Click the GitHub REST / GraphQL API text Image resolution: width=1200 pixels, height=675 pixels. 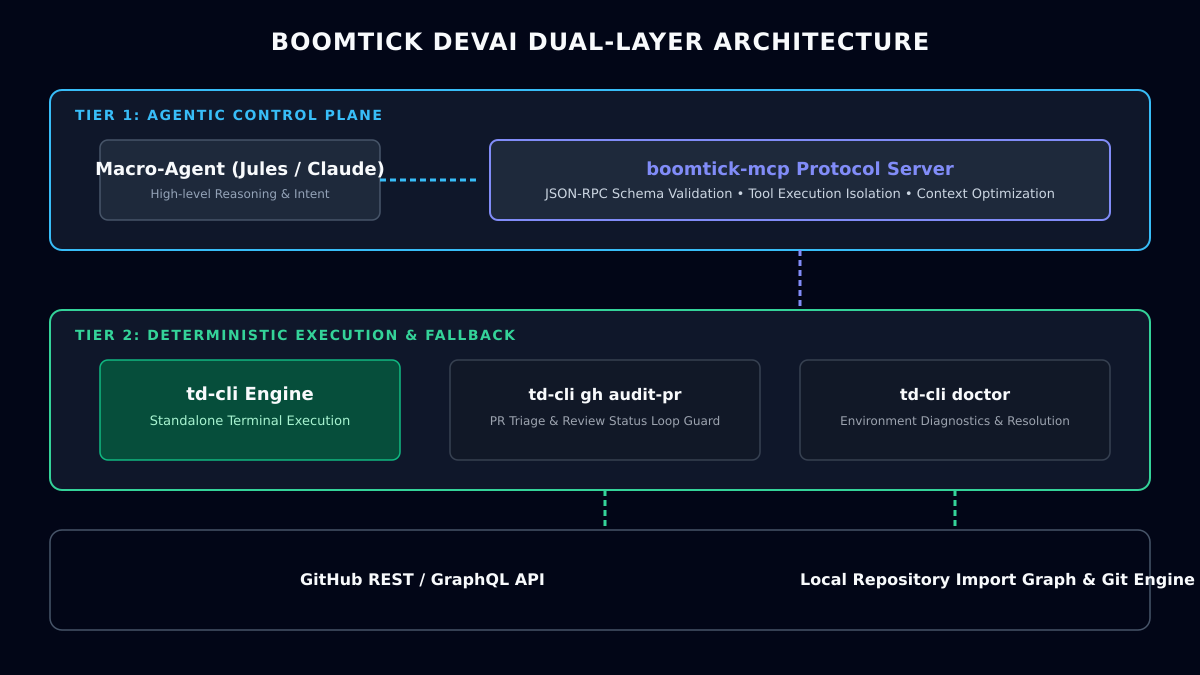422,580
